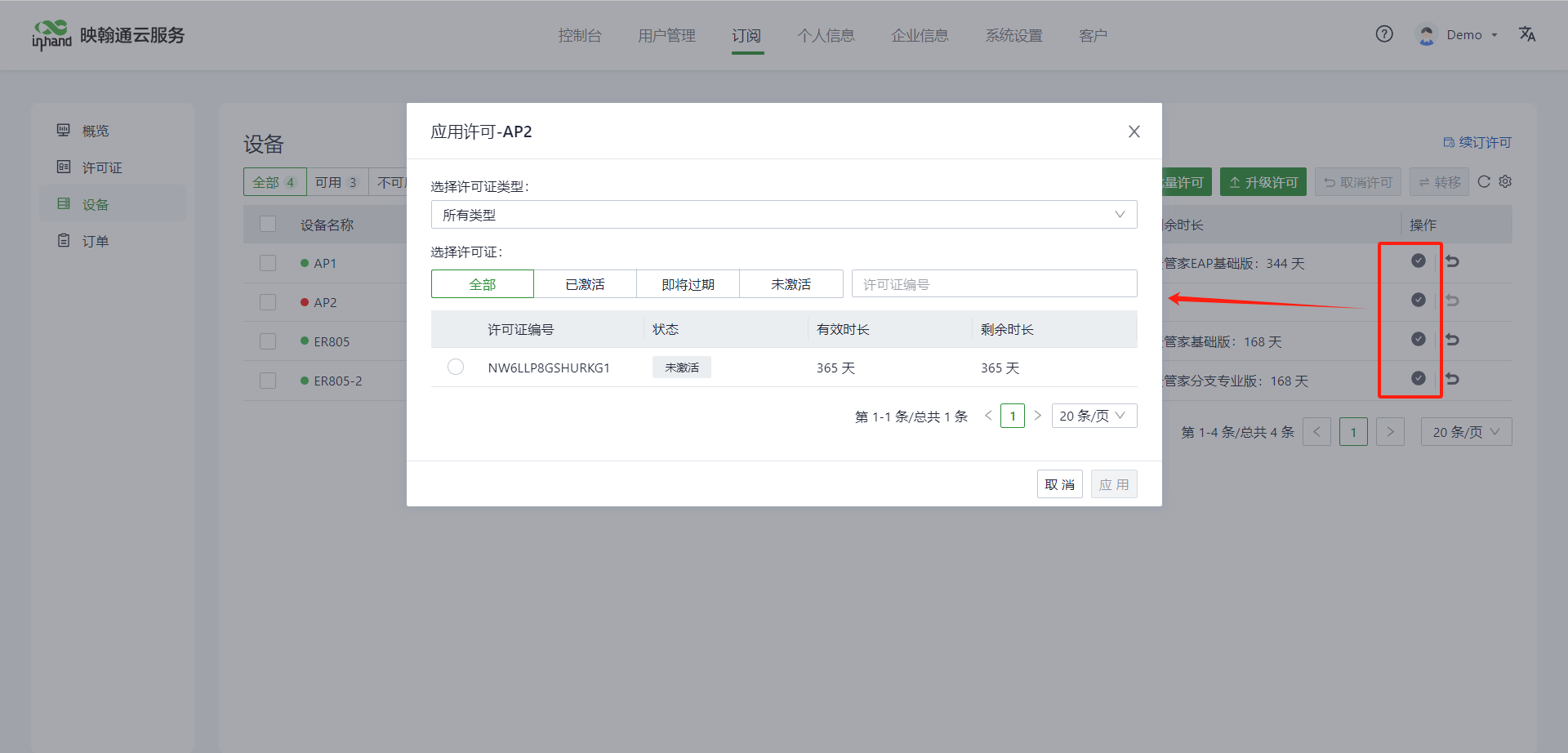Go to next page in device table pagination
This screenshot has width=1568, height=753.
click(x=1390, y=432)
